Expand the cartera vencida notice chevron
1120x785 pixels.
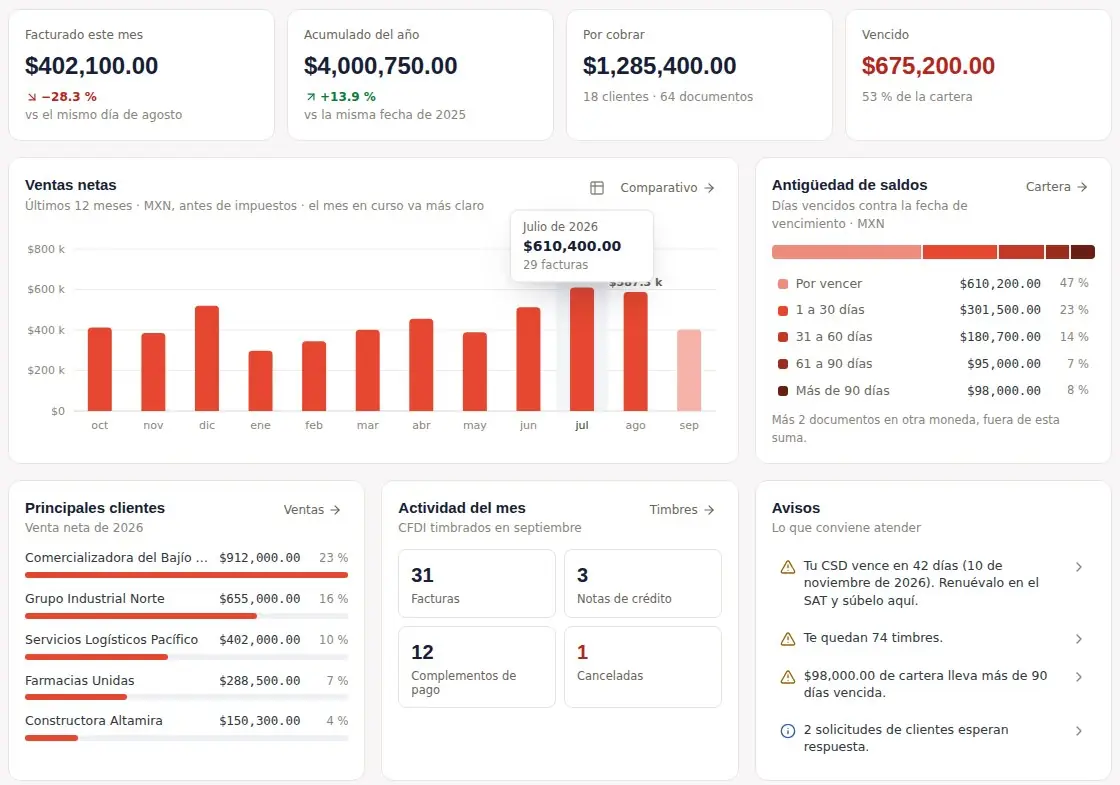1079,676
